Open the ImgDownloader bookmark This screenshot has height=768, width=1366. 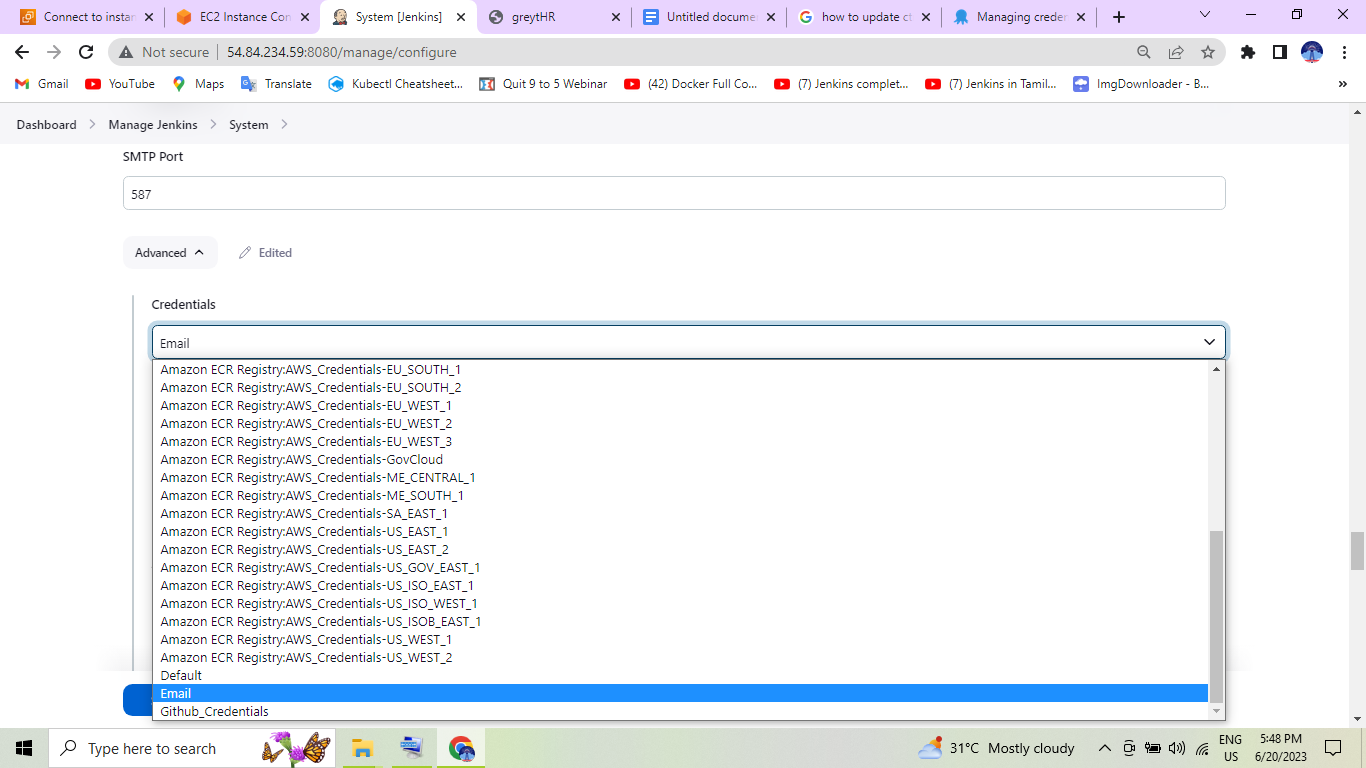[x=1141, y=84]
